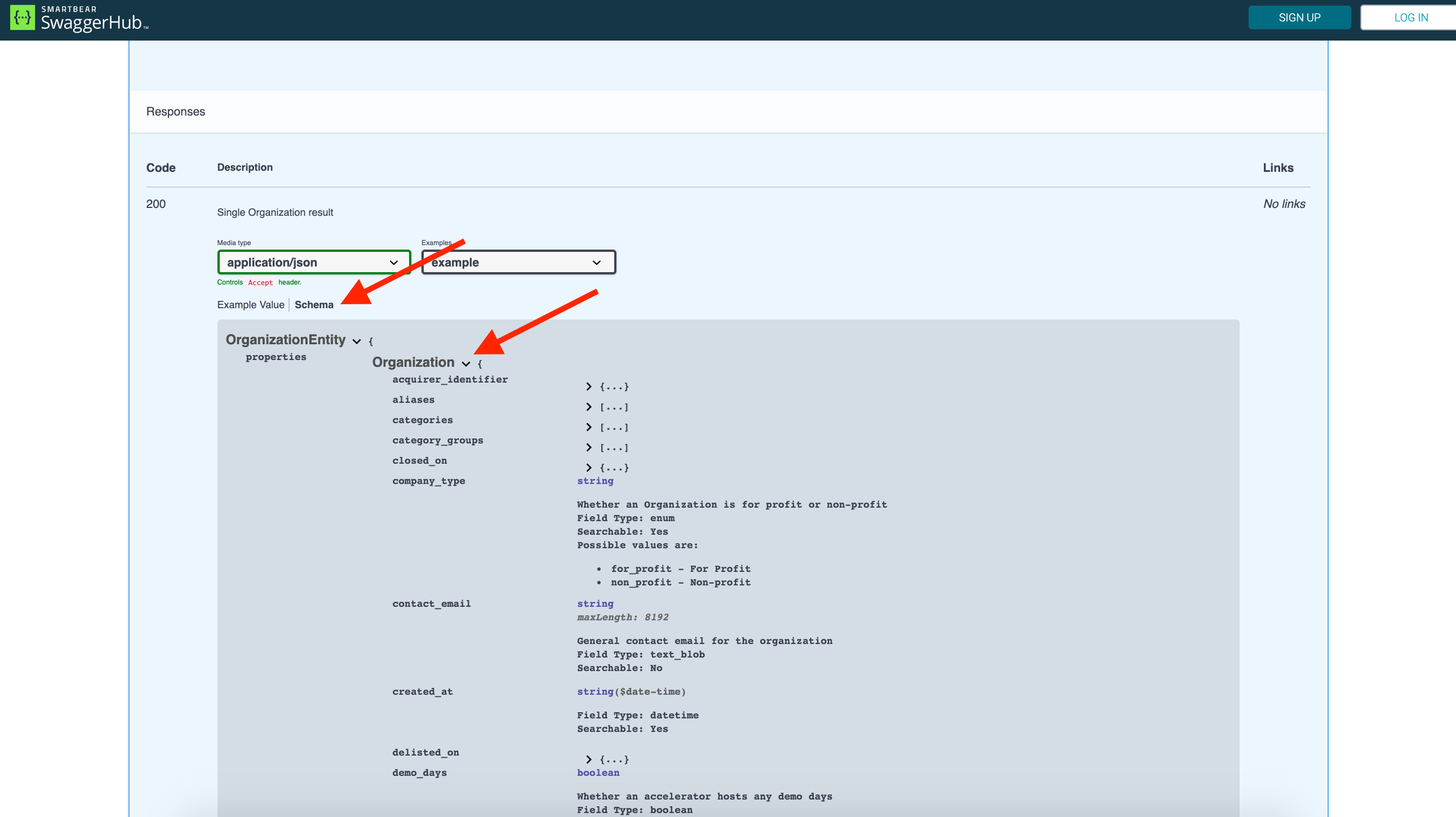Click the OrganizationEntity model title

coord(286,340)
